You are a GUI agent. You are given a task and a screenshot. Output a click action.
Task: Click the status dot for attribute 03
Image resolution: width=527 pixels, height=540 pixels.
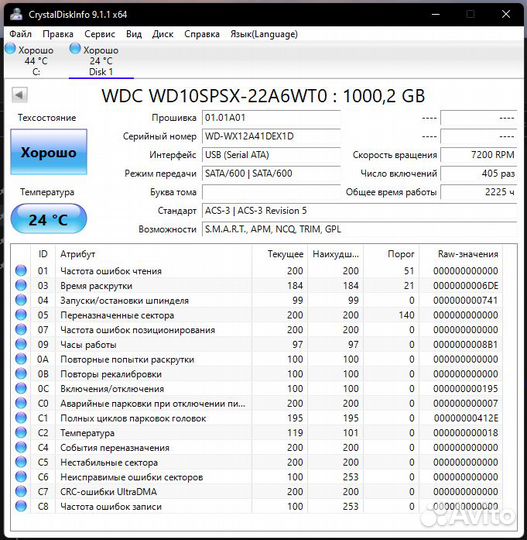click(21, 285)
